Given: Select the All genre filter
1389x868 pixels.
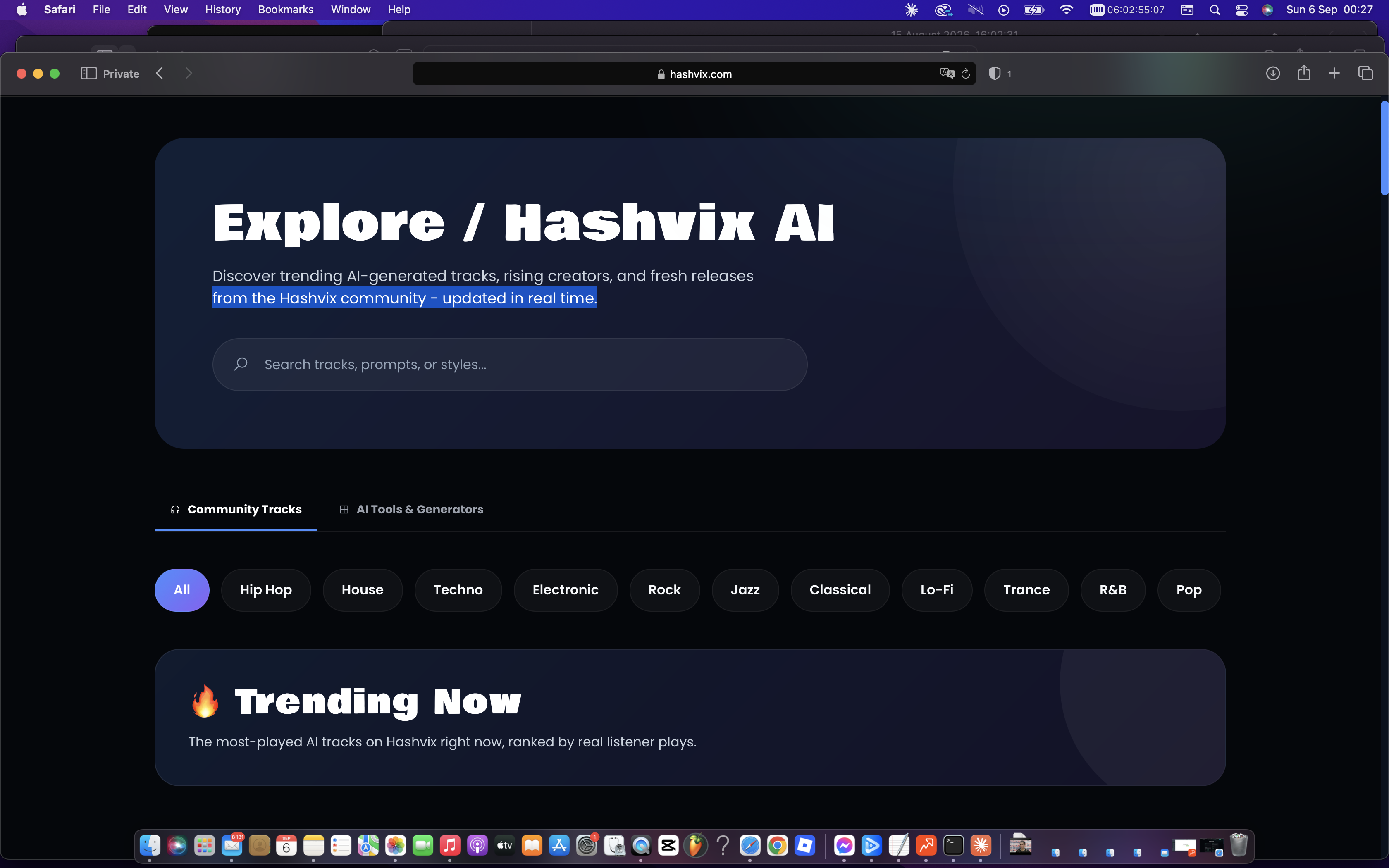Looking at the screenshot, I should coord(182,590).
